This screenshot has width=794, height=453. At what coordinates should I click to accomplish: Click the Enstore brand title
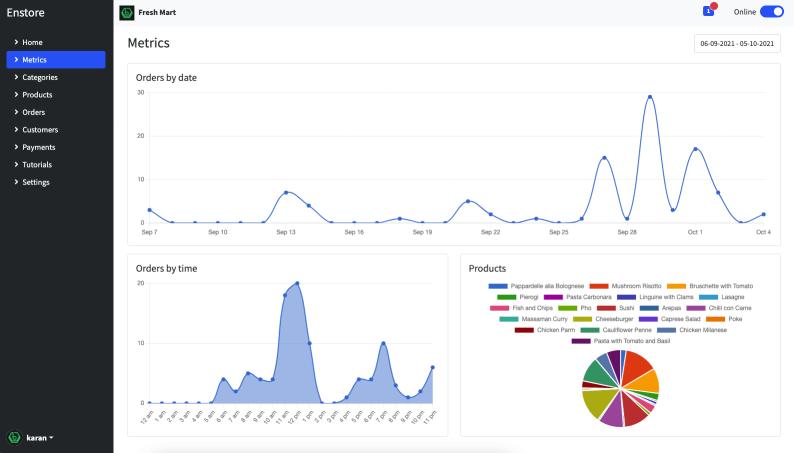(x=26, y=13)
